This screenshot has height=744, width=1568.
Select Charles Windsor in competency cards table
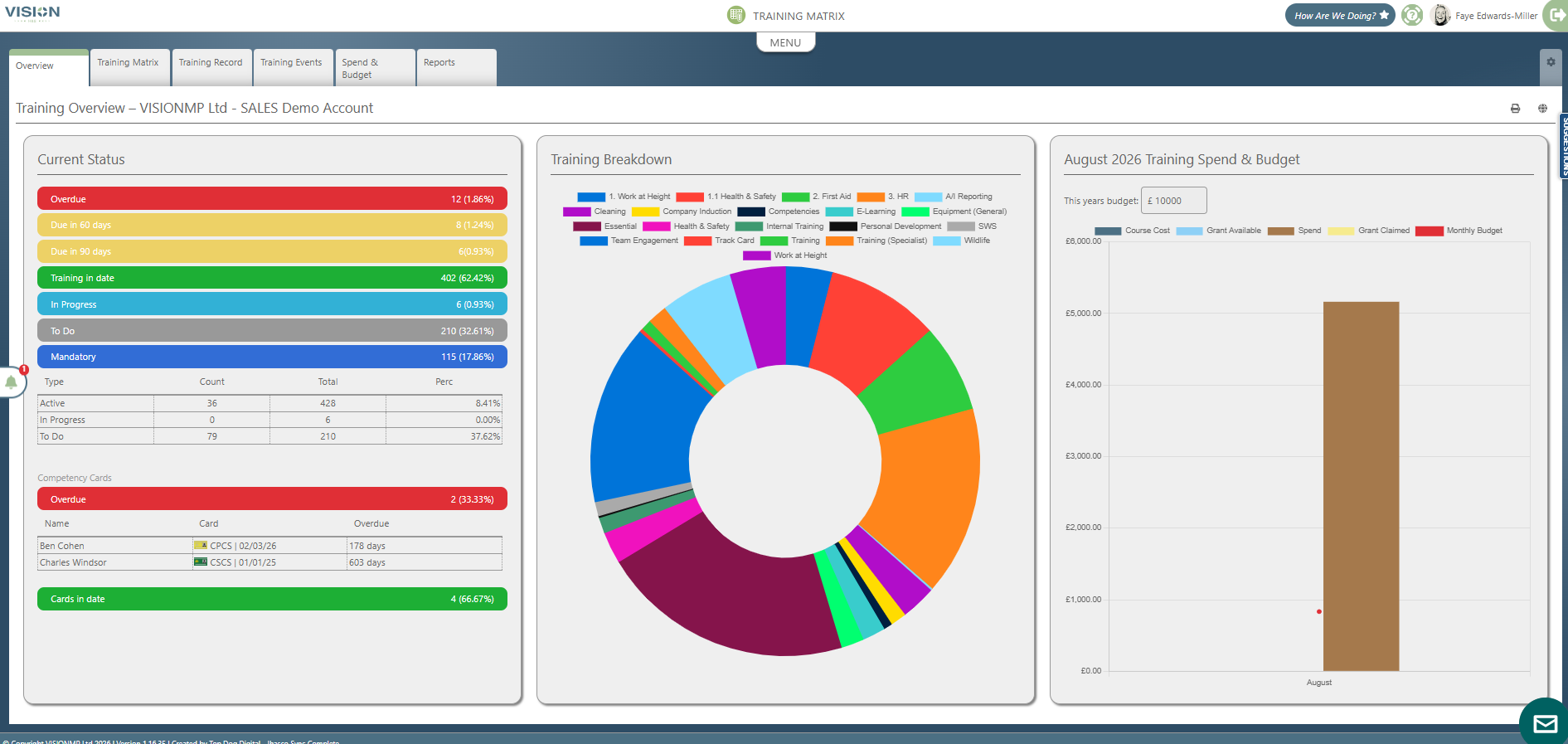click(73, 562)
